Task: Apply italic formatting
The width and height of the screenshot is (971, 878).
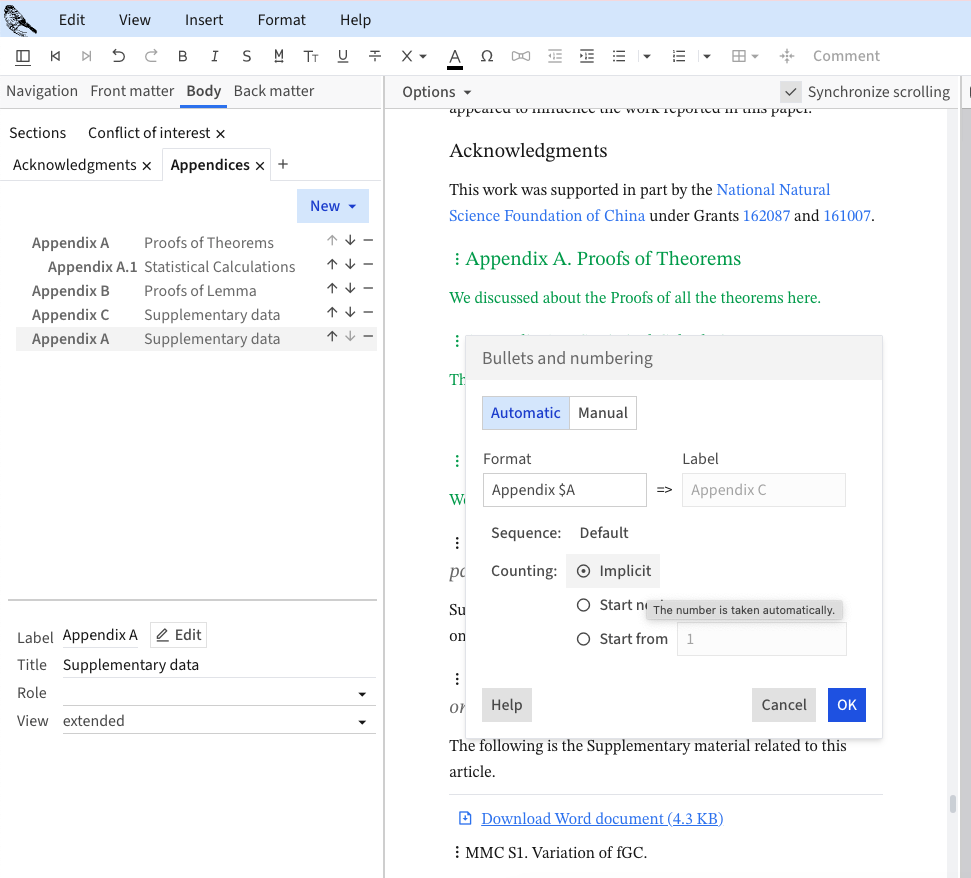Action: click(x=214, y=56)
